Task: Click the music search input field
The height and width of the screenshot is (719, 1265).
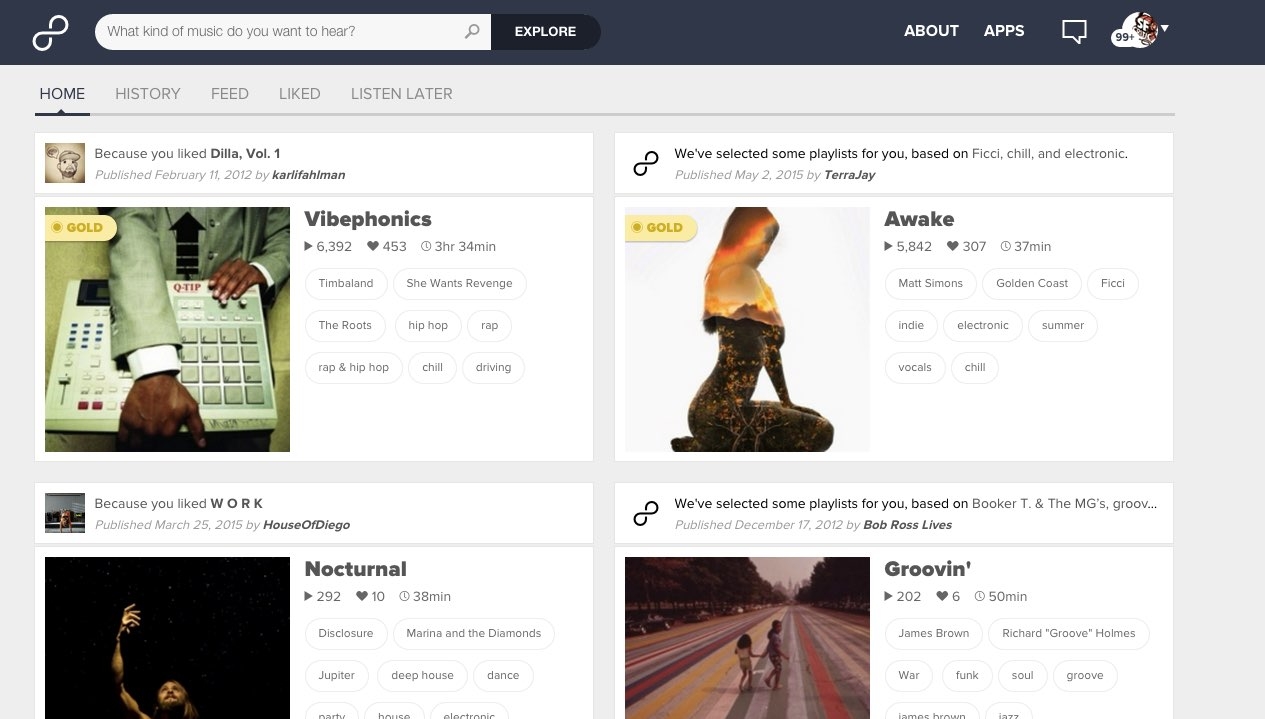Action: click(280, 32)
